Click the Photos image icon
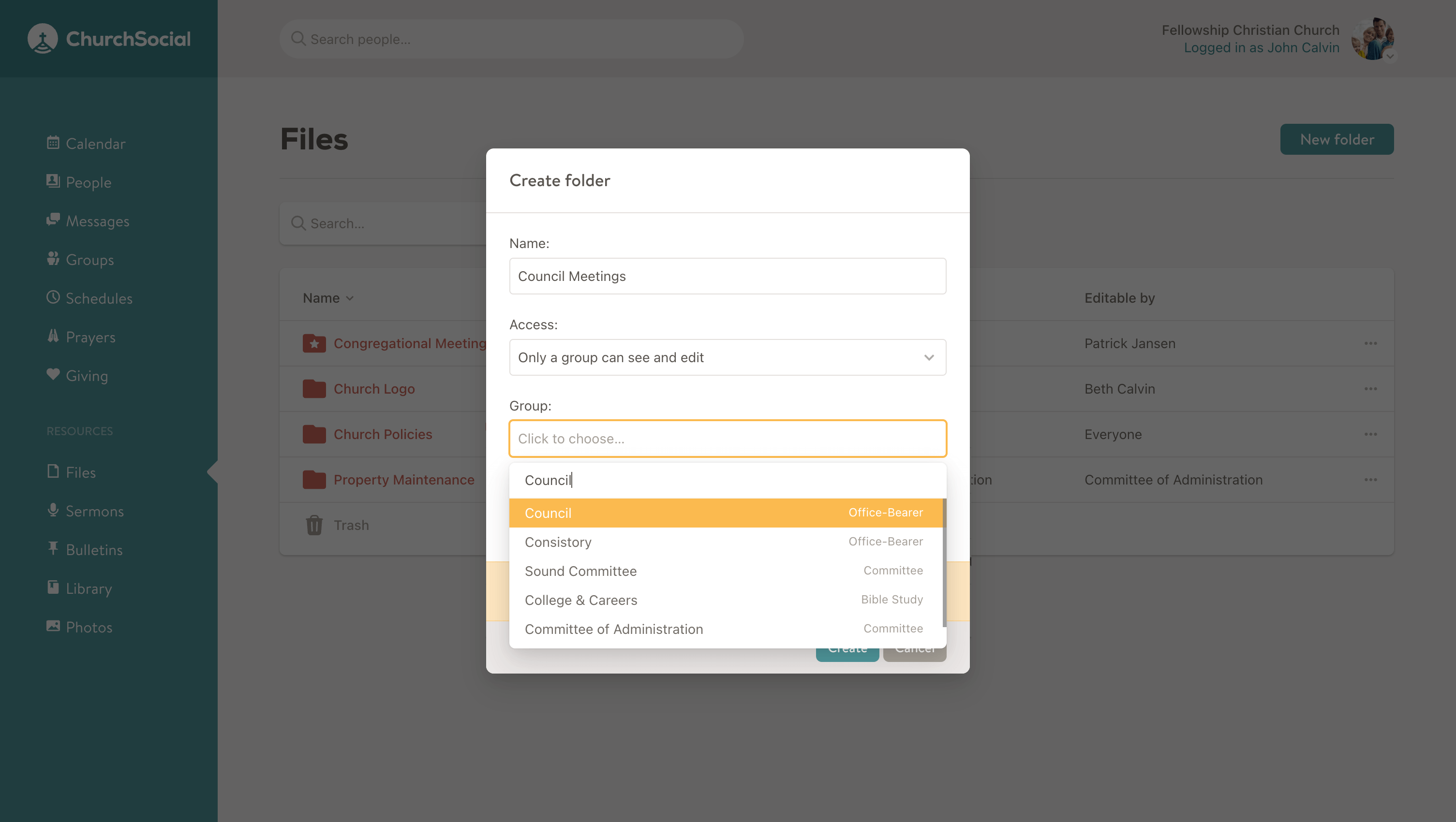The image size is (1456, 822). [x=53, y=626]
